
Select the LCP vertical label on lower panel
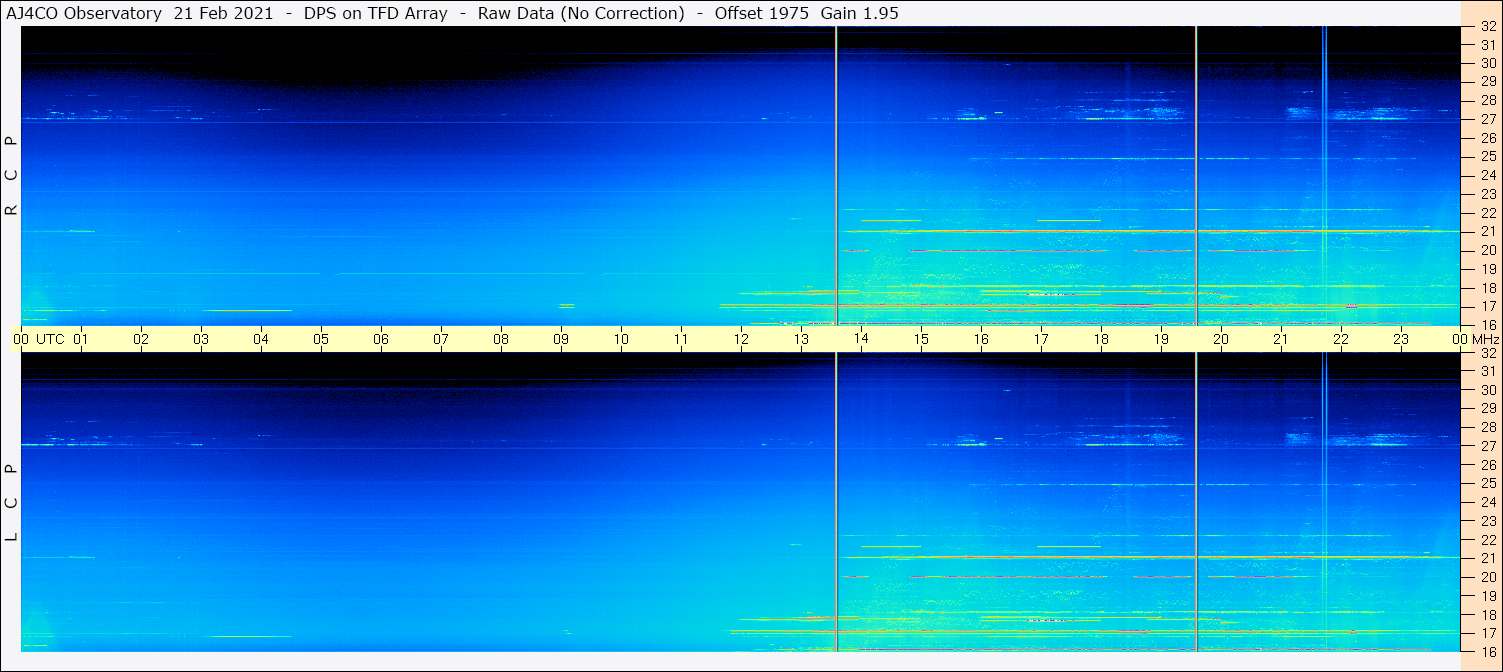[11, 502]
